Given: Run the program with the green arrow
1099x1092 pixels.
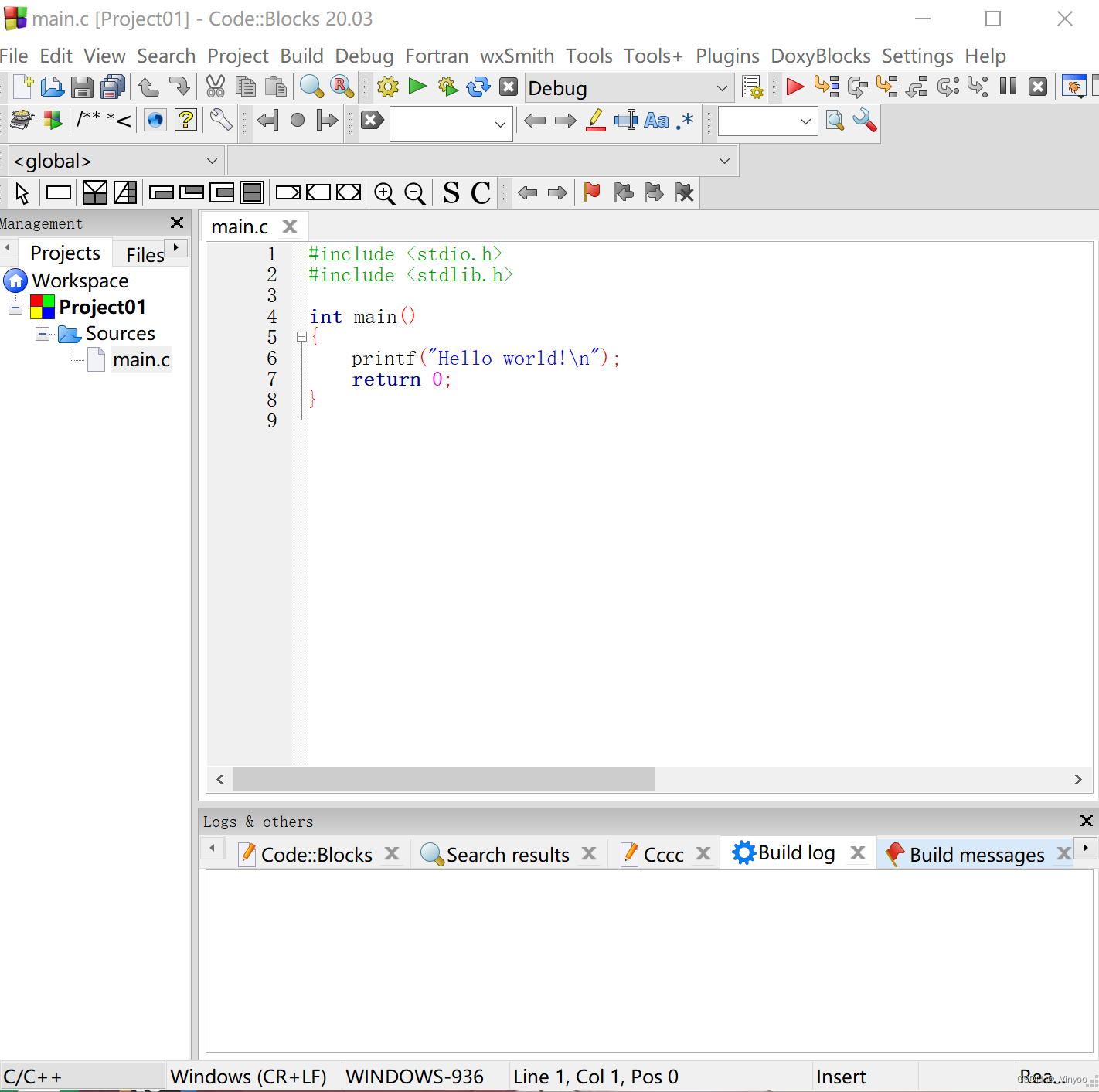Looking at the screenshot, I should [417, 87].
